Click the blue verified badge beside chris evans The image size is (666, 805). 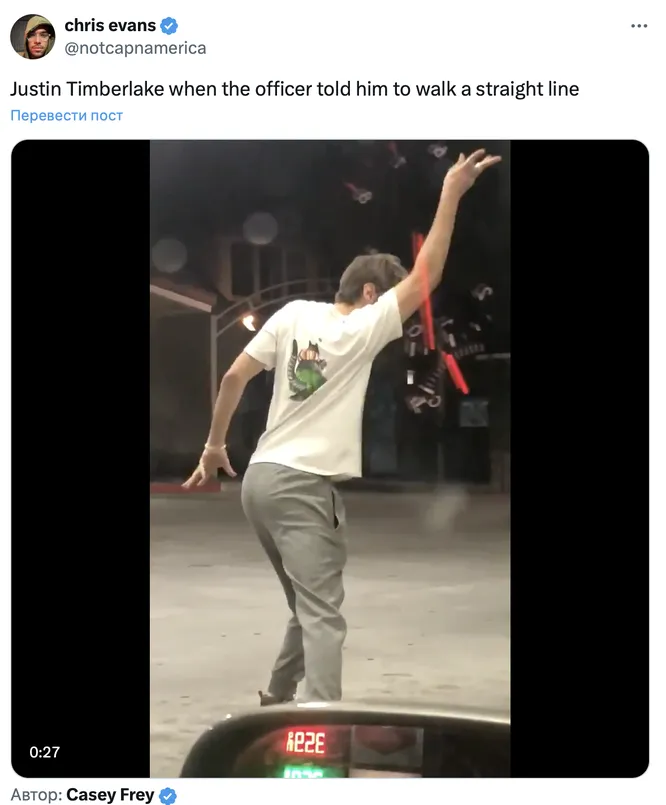point(169,25)
